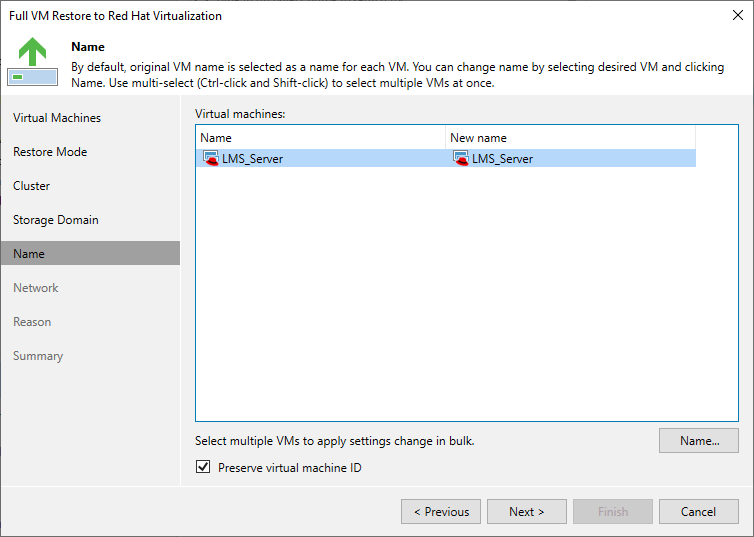Click the VM icon in the New name column
The width and height of the screenshot is (754, 537).
(x=460, y=158)
